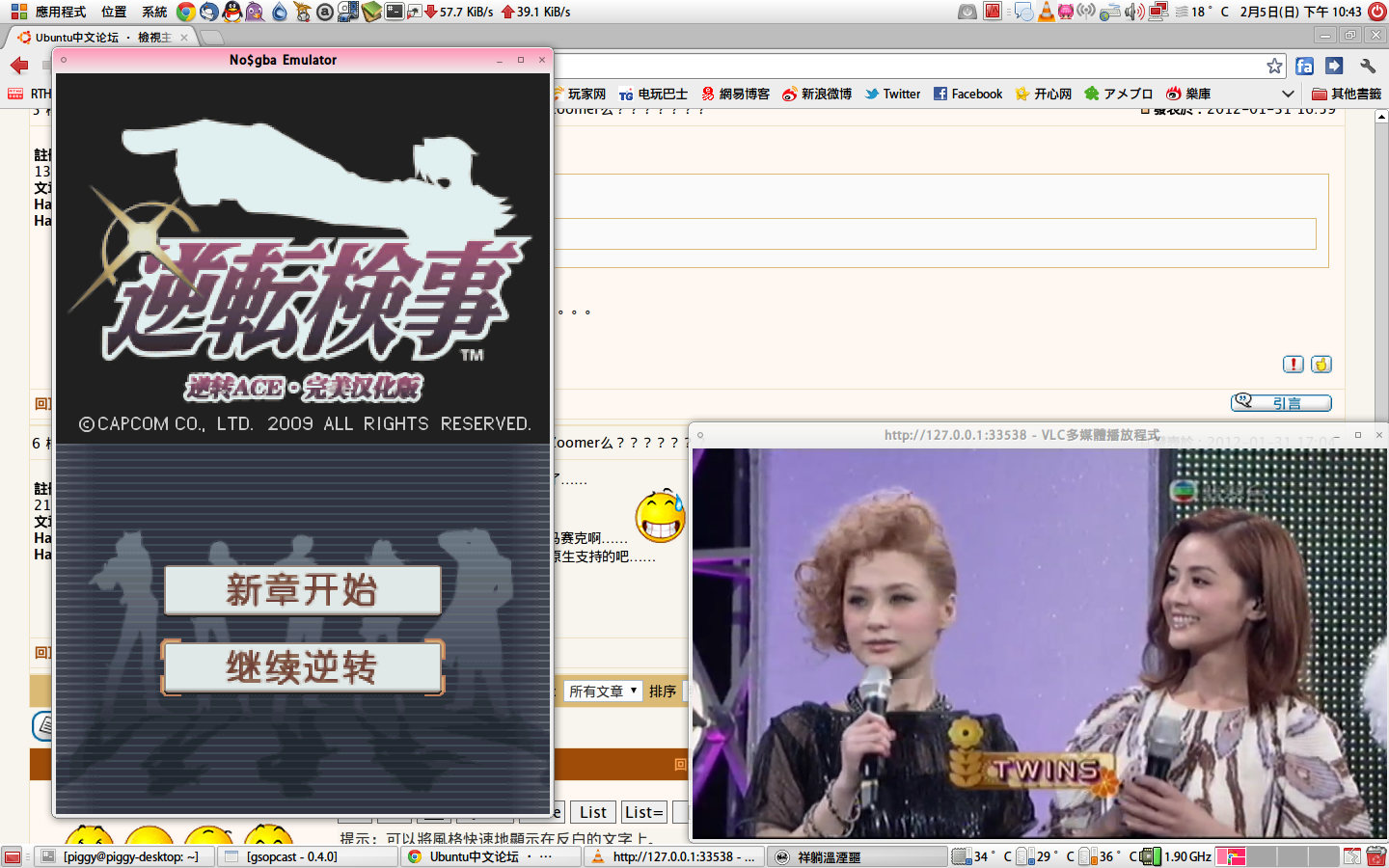Open the 位置 places menu
This screenshot has height=868, width=1389.
[114, 12]
